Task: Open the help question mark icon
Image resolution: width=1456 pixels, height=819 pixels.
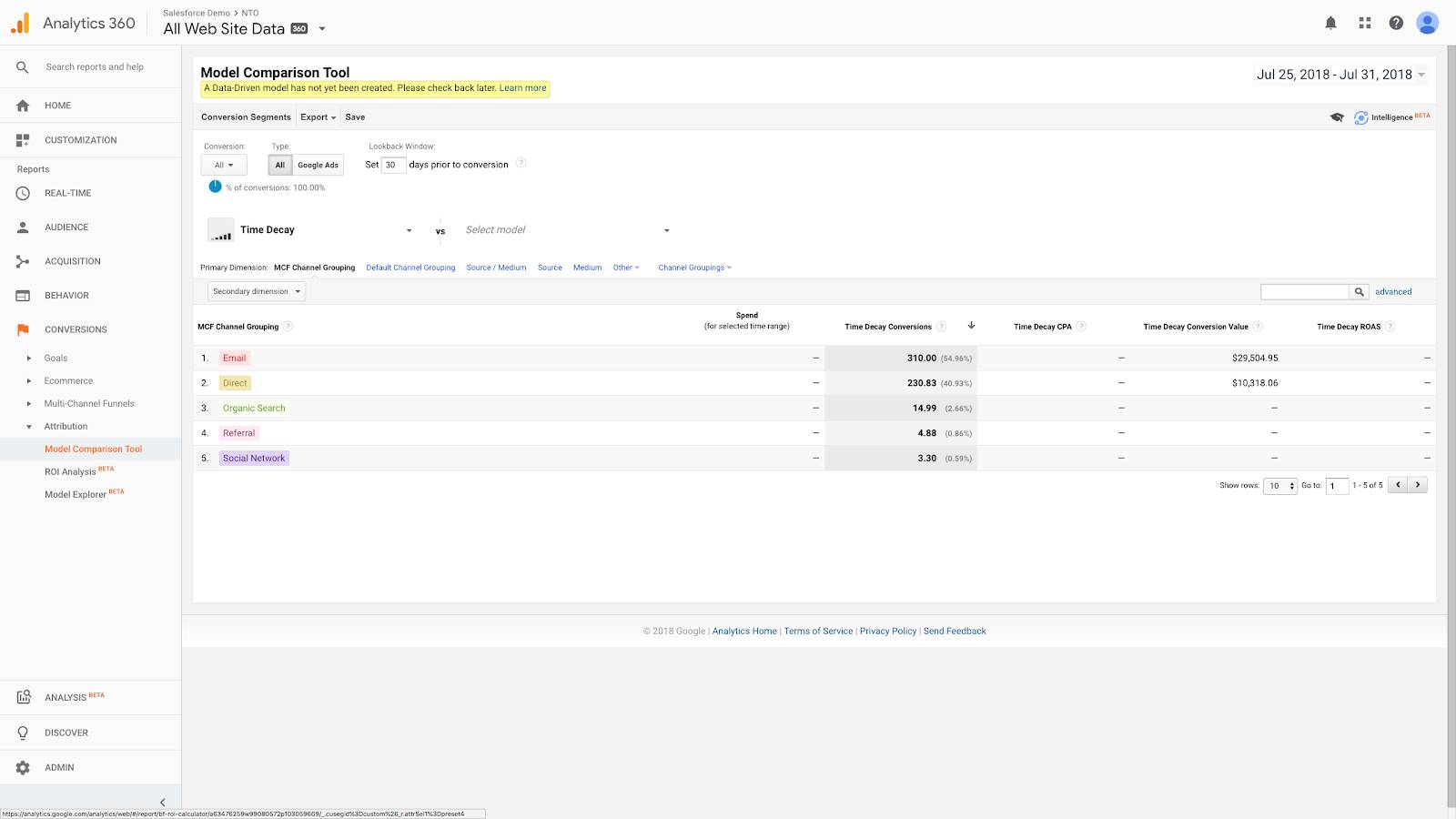Action: point(1396,23)
